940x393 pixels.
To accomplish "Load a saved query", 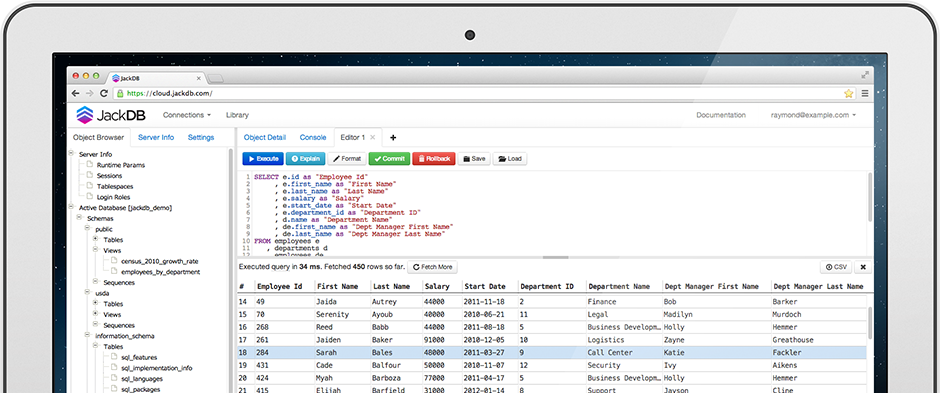I will [x=510, y=159].
